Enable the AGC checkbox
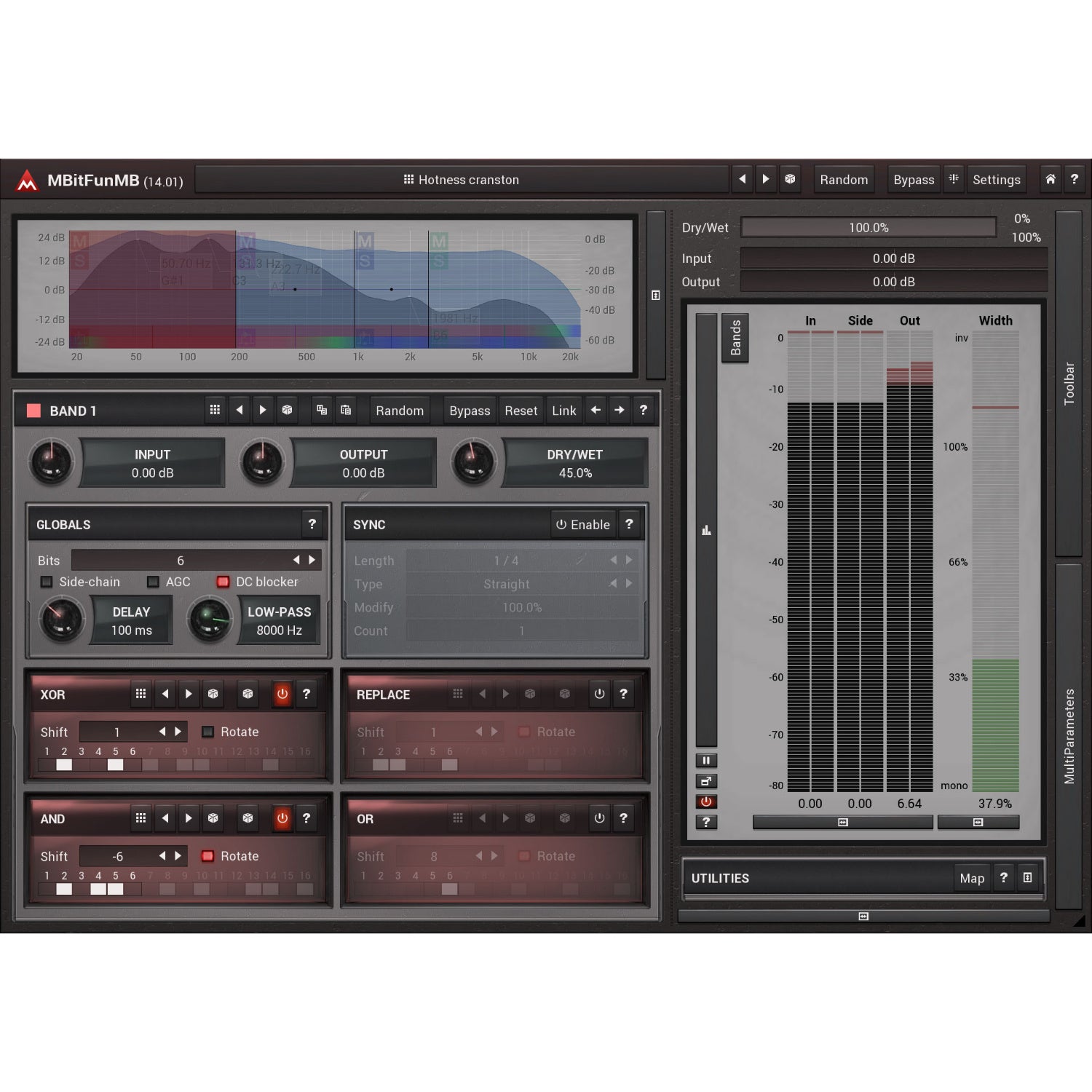This screenshot has width=1092, height=1092. click(153, 582)
